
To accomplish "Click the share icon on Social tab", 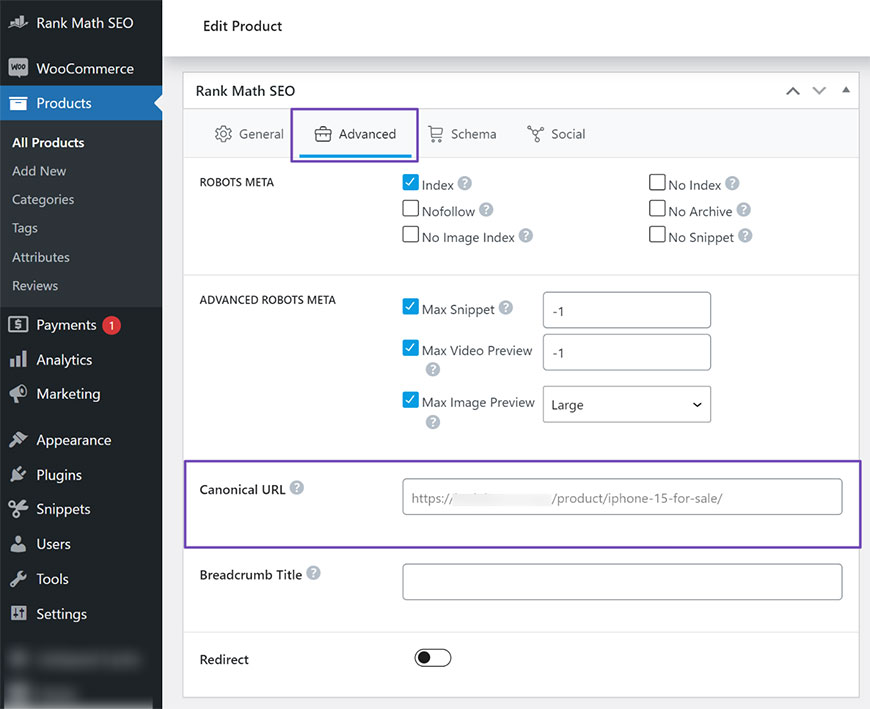I will [535, 134].
